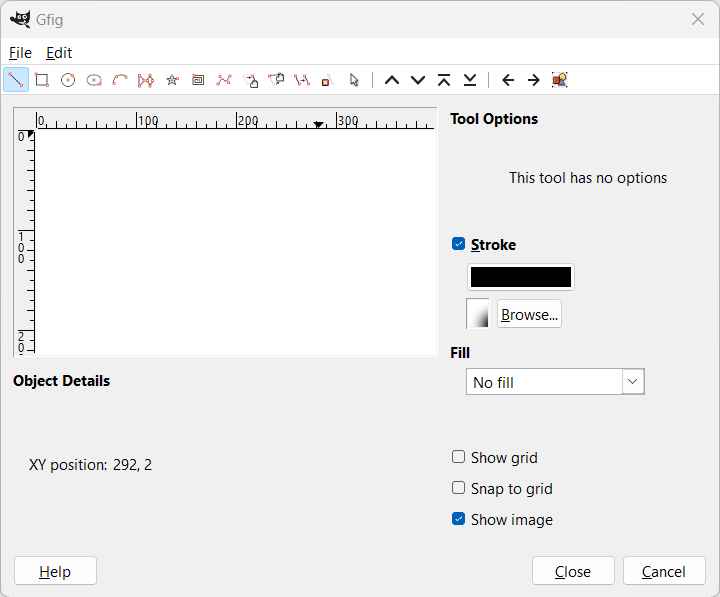Click the Browse... brush button
The image size is (720, 597).
click(529, 315)
